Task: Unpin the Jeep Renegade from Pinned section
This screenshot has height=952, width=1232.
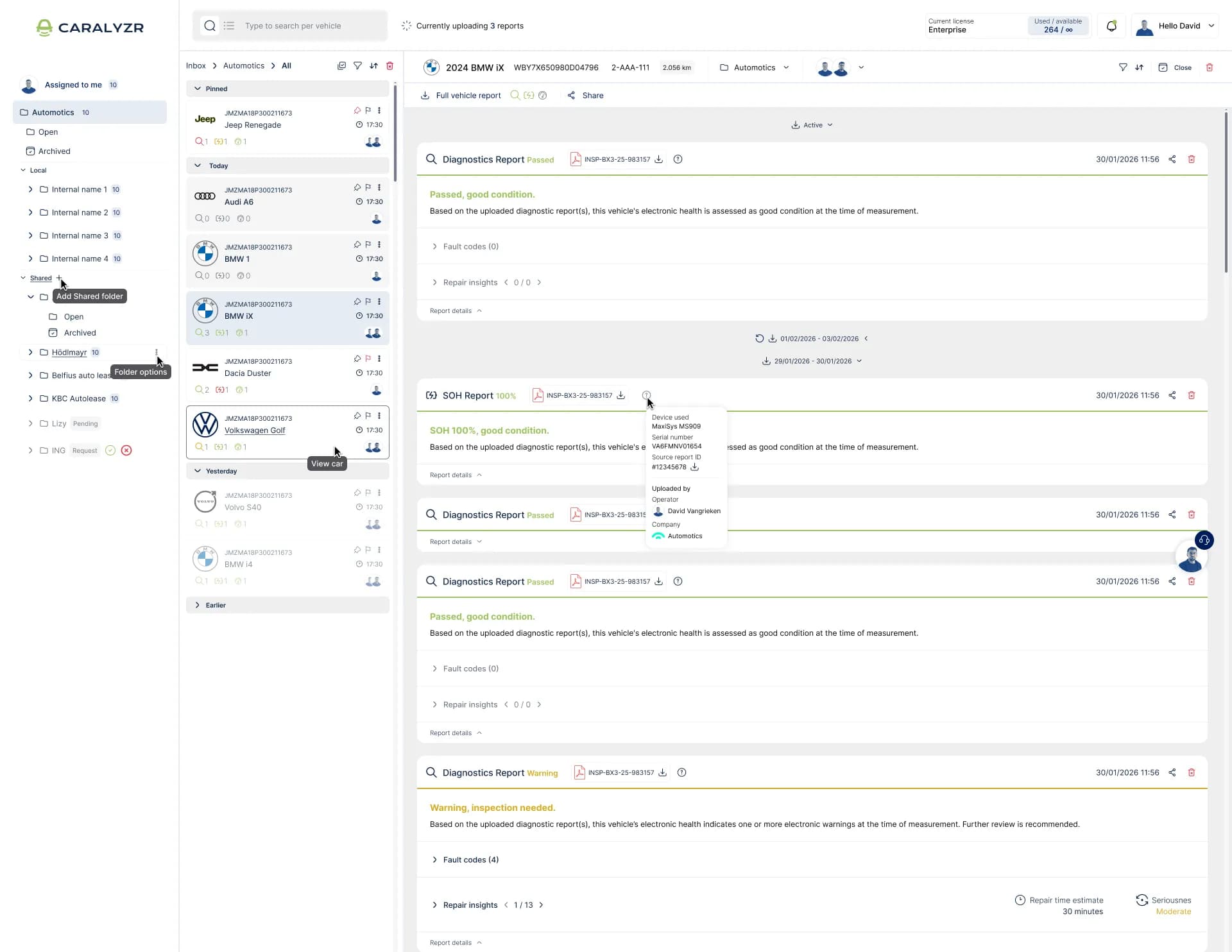Action: [x=357, y=110]
